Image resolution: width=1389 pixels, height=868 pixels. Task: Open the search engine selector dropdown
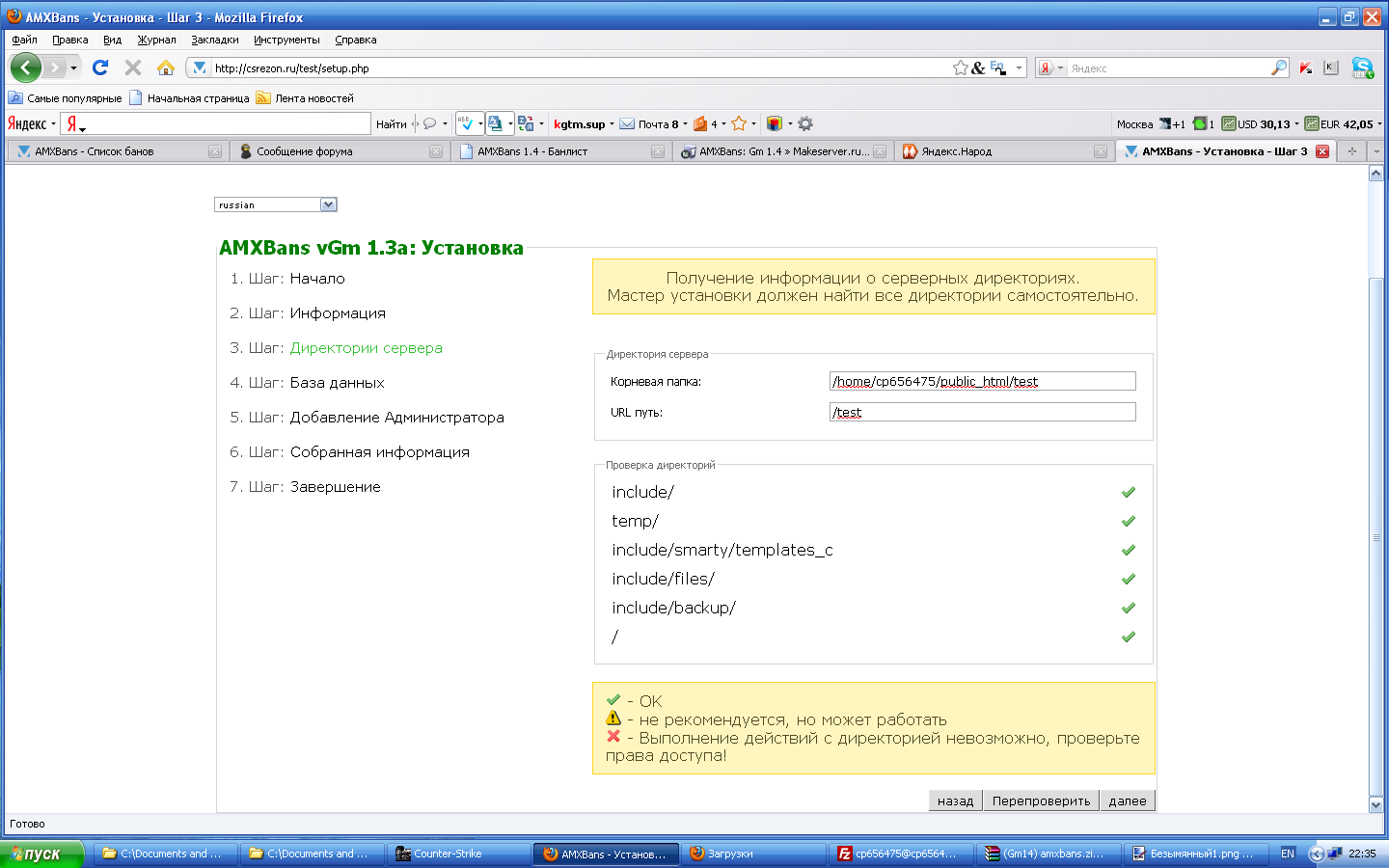(1050, 68)
